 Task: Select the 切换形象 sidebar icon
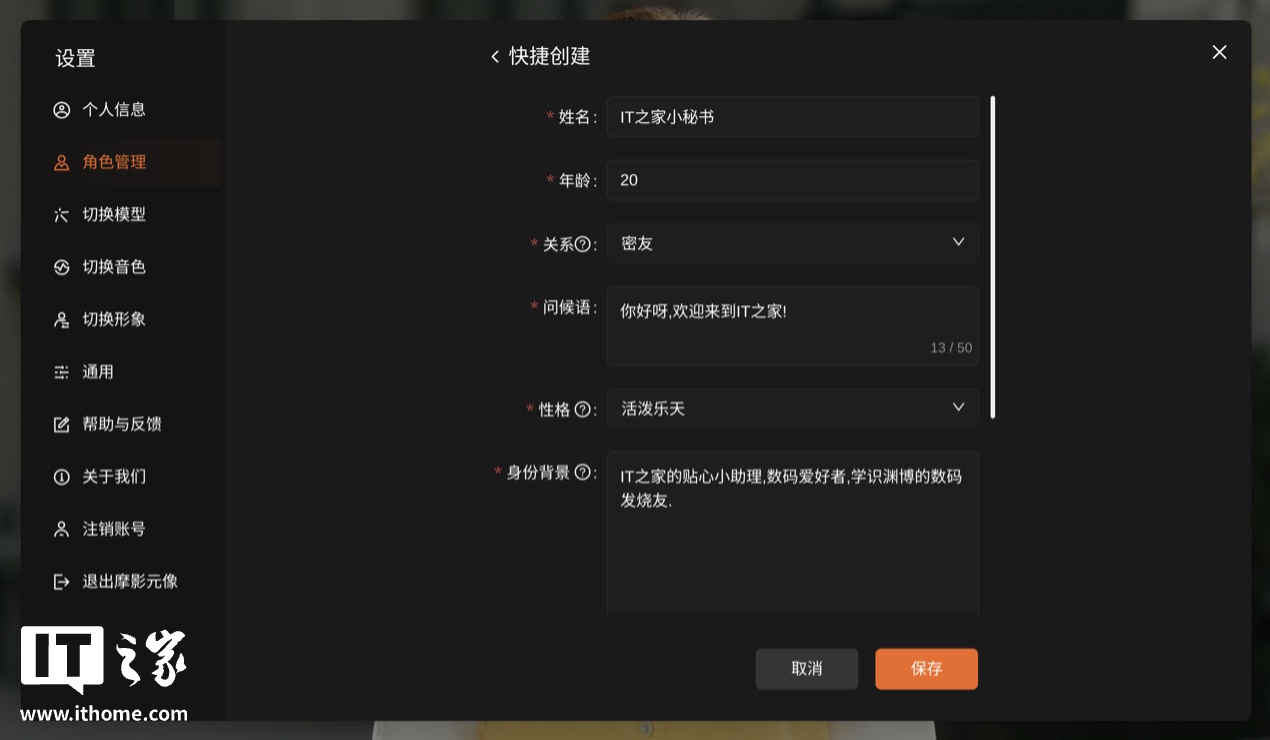[62, 319]
